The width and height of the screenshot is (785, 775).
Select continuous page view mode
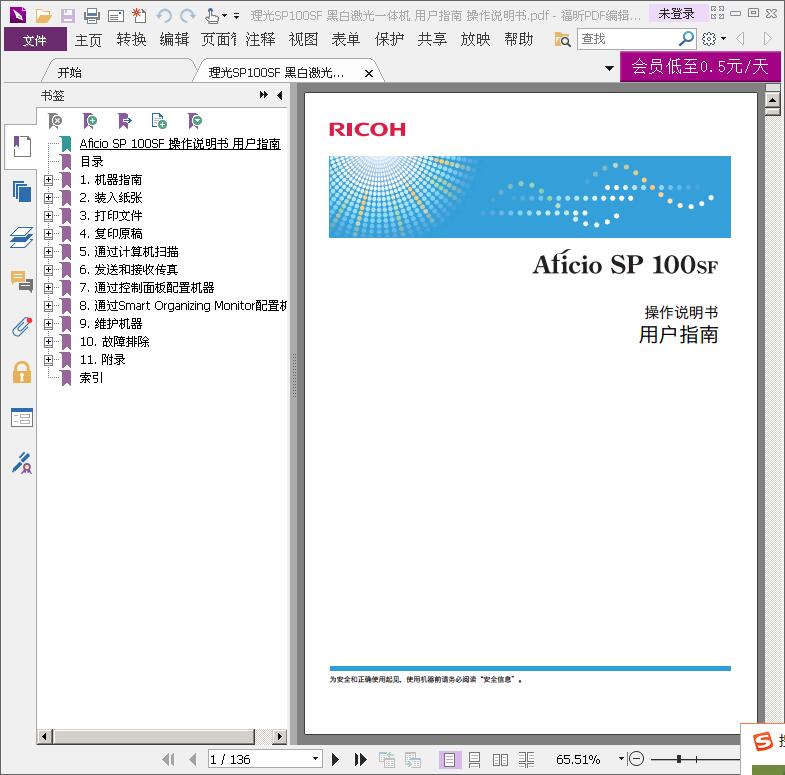(x=474, y=759)
